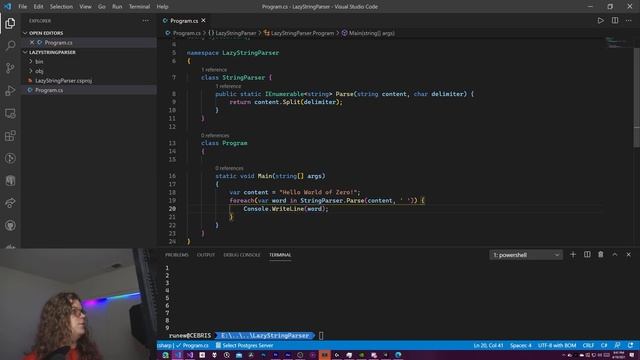
Task: Open the View menu
Action: coord(85,7)
